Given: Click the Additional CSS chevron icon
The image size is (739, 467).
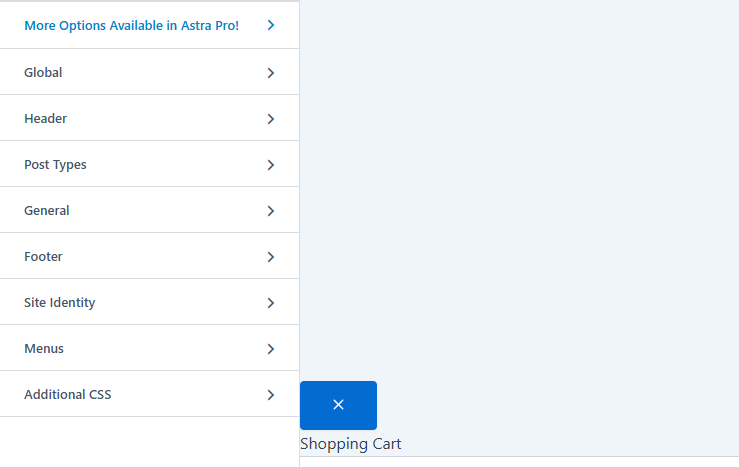Looking at the screenshot, I should point(271,395).
